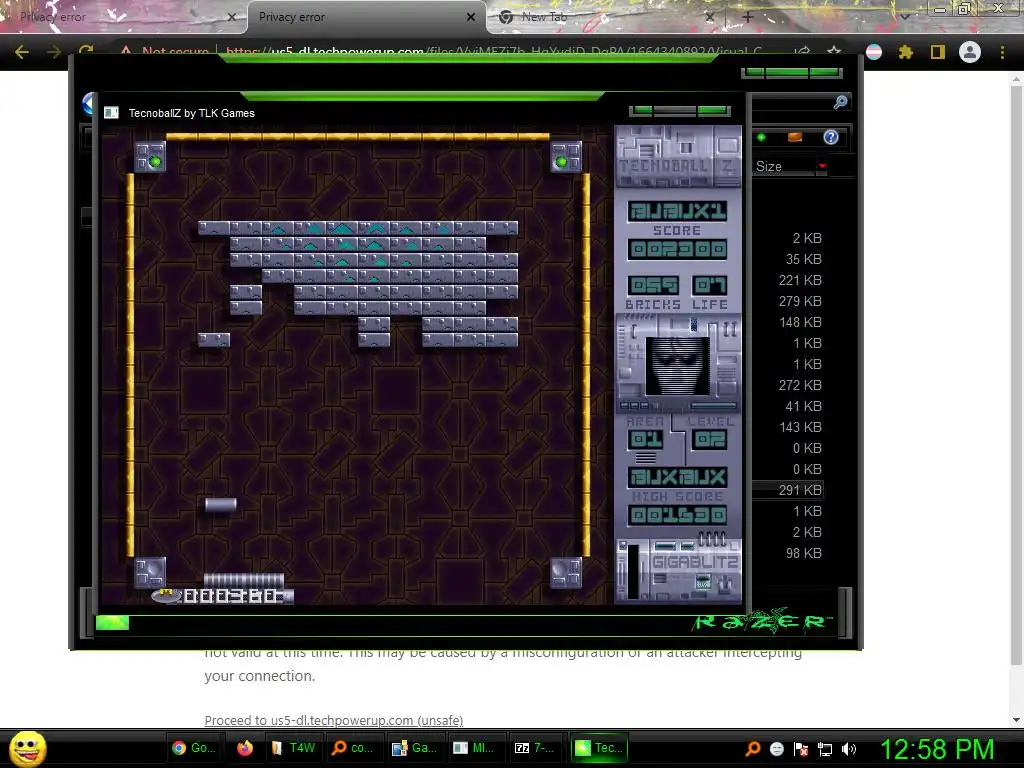This screenshot has height=768, width=1024.
Task: Click the TecnoballZ window title icon
Action: point(112,112)
